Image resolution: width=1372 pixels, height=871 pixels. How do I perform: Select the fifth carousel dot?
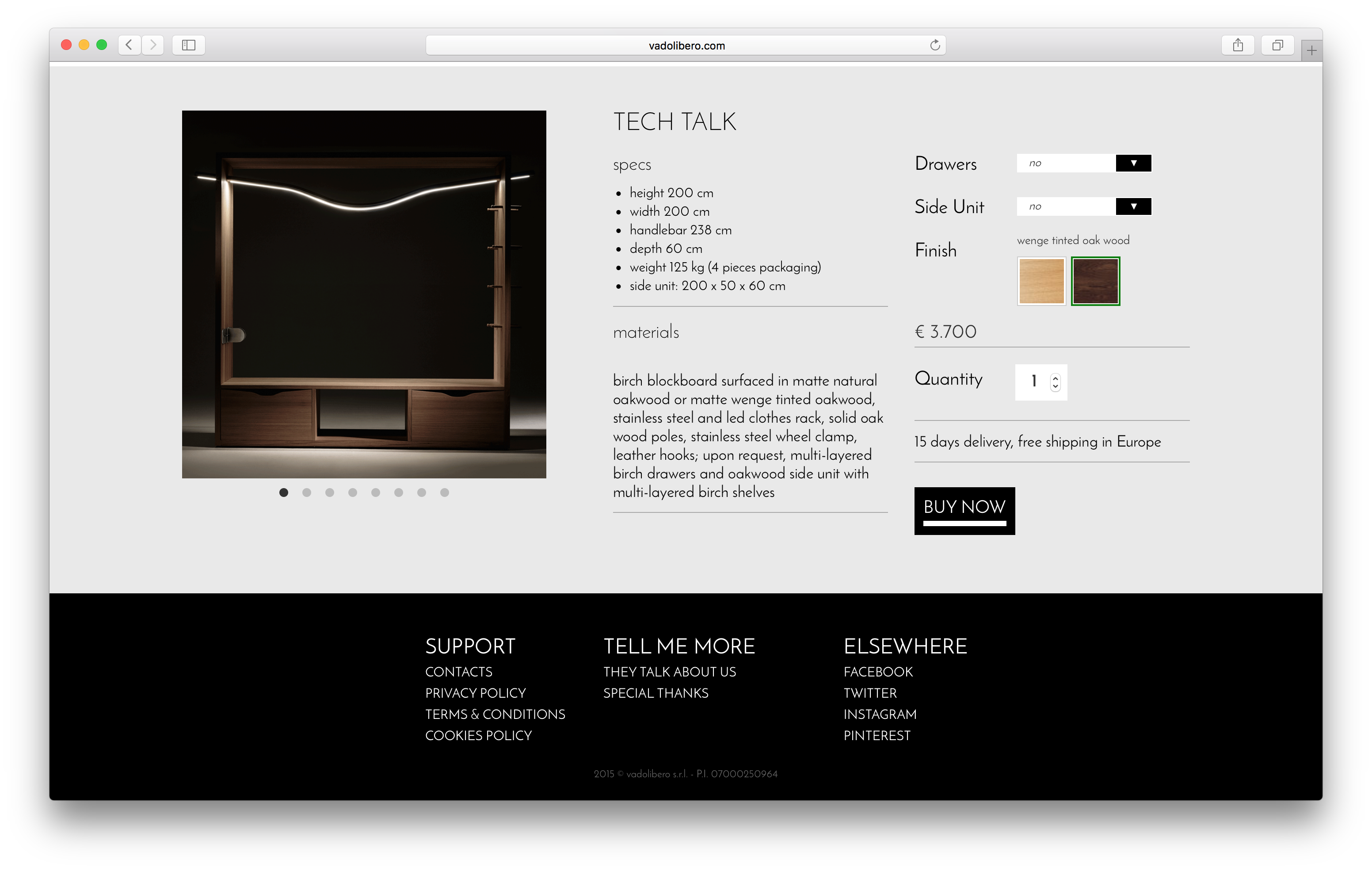pyautogui.click(x=375, y=493)
